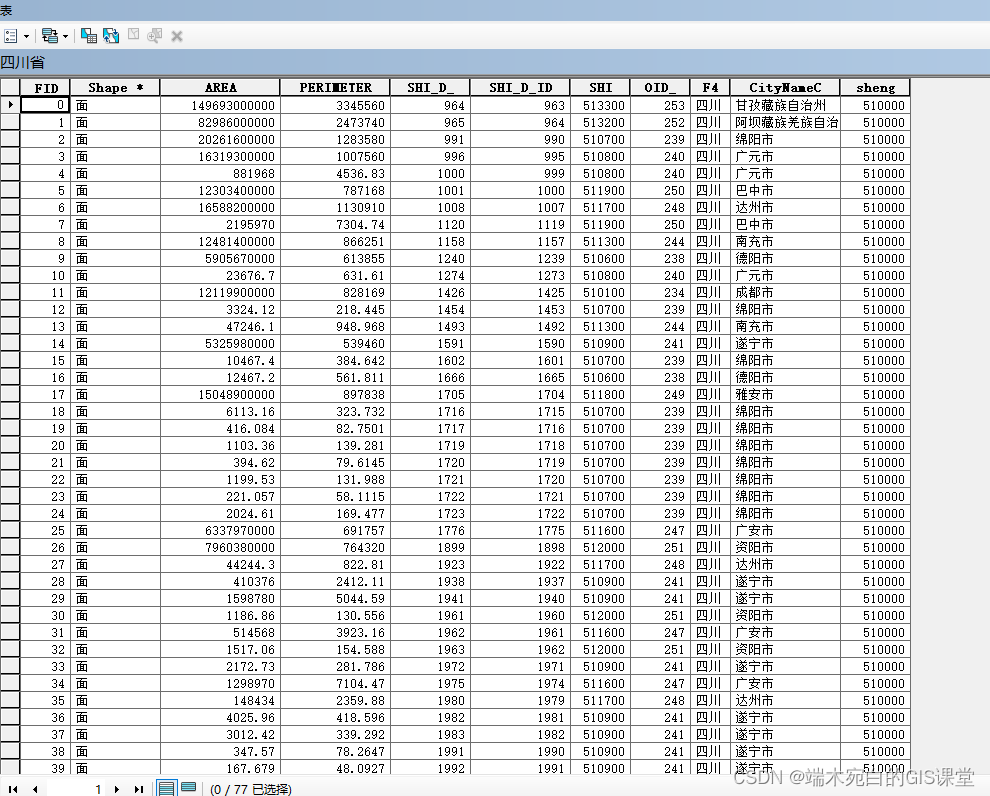990x796 pixels.
Task: Click the AREA column header
Action: [x=220, y=88]
